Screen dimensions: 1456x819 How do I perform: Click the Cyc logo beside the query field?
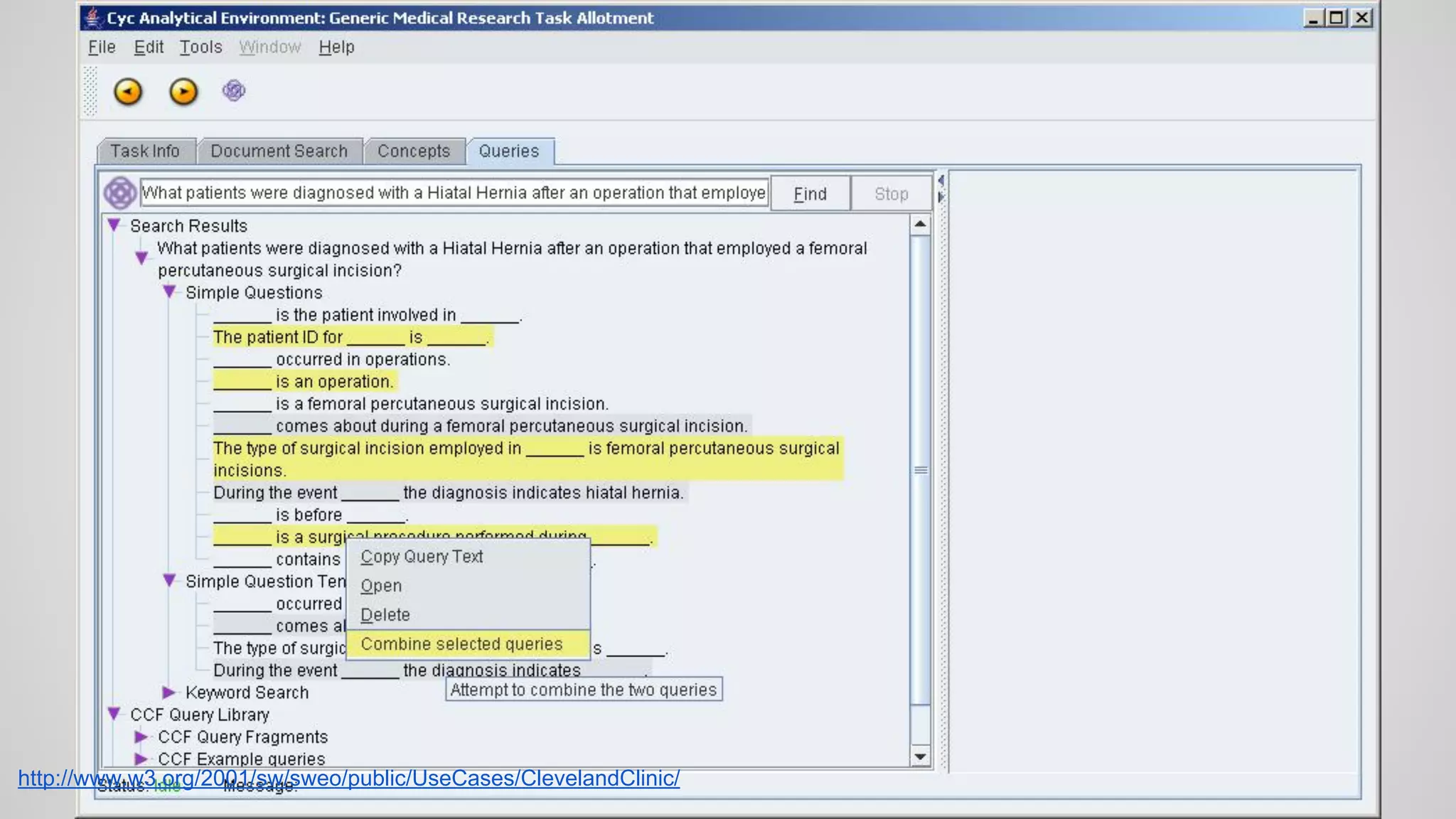point(120,193)
